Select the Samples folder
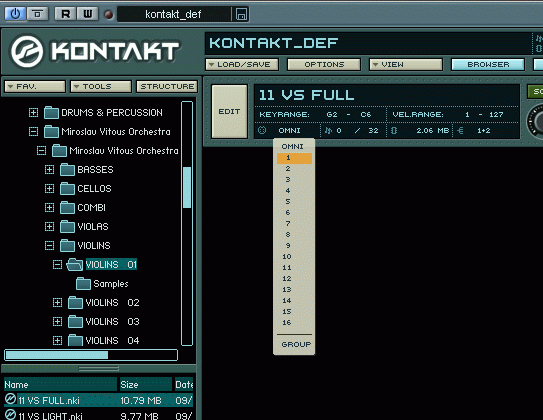The image size is (543, 420). (x=102, y=284)
